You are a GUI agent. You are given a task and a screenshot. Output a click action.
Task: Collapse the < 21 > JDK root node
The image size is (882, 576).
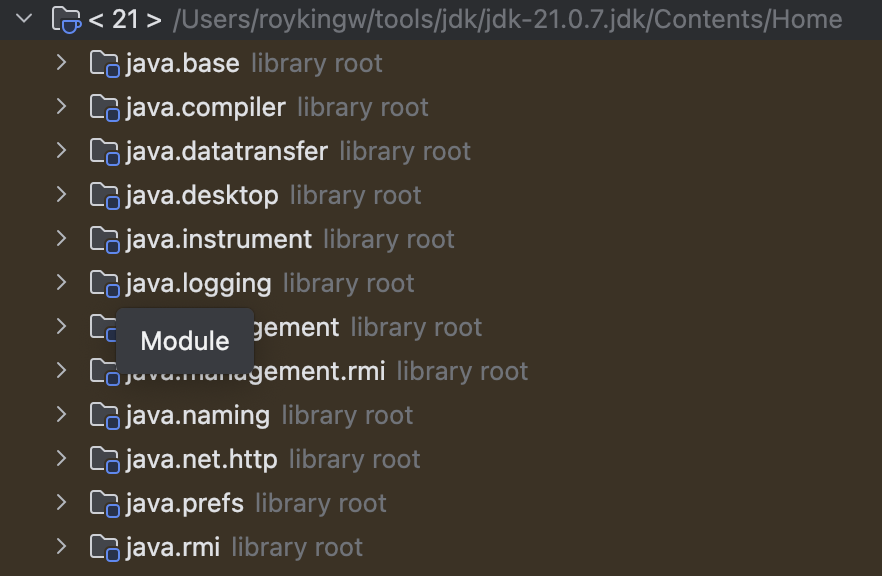click(x=25, y=19)
